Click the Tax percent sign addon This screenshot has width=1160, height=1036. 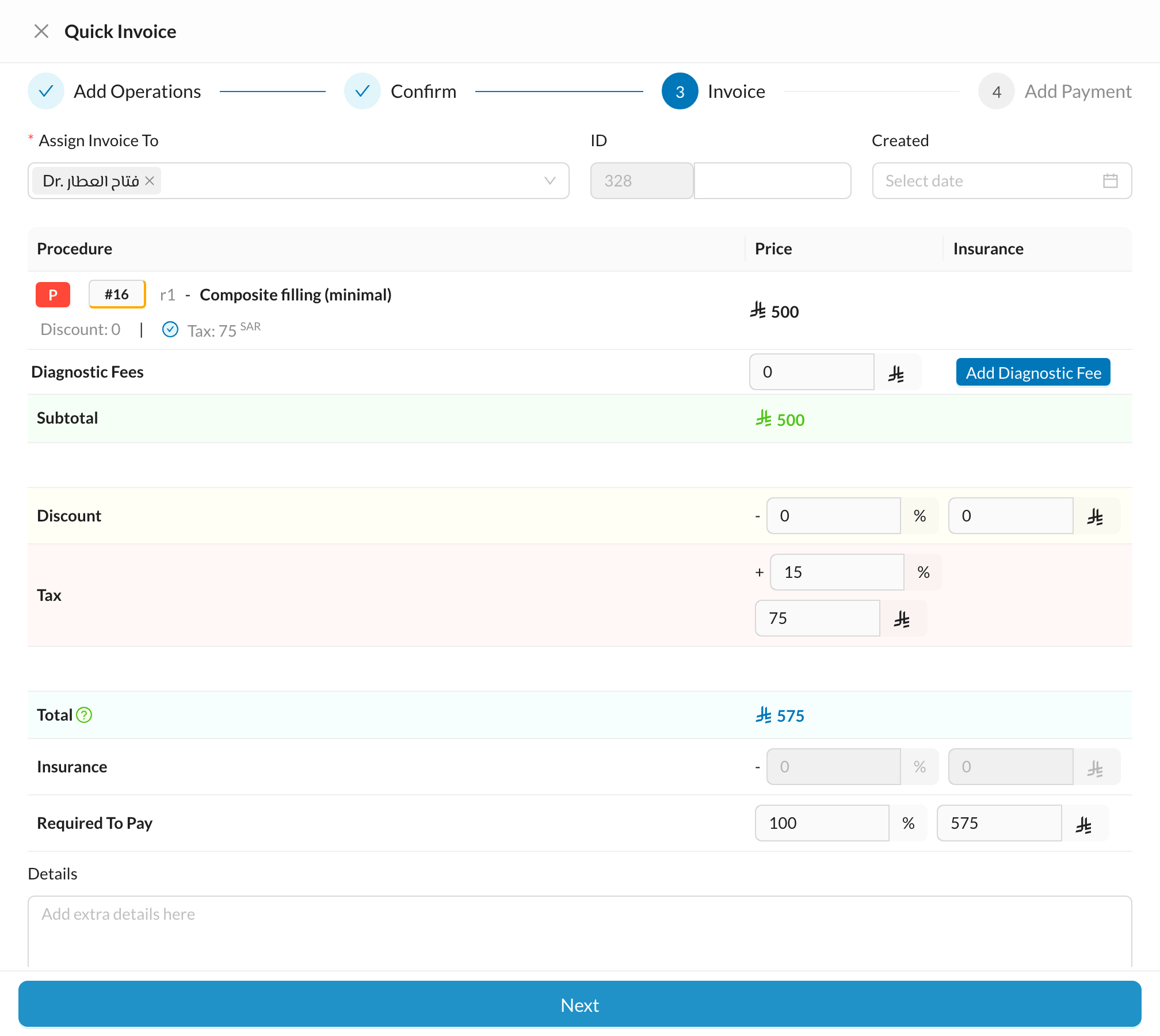click(x=923, y=572)
